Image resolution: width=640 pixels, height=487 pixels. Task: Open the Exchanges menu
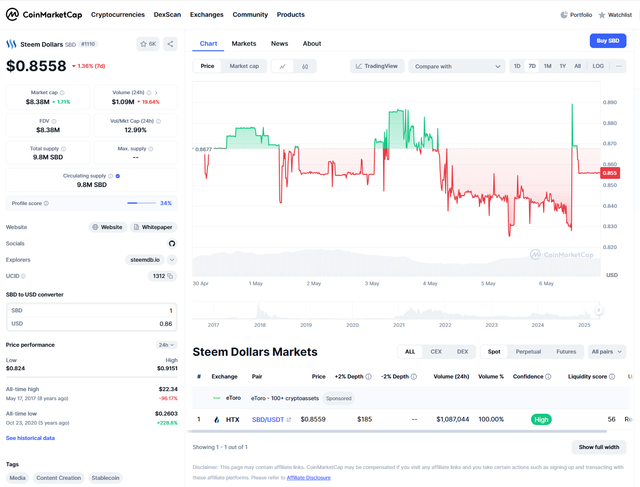[207, 15]
